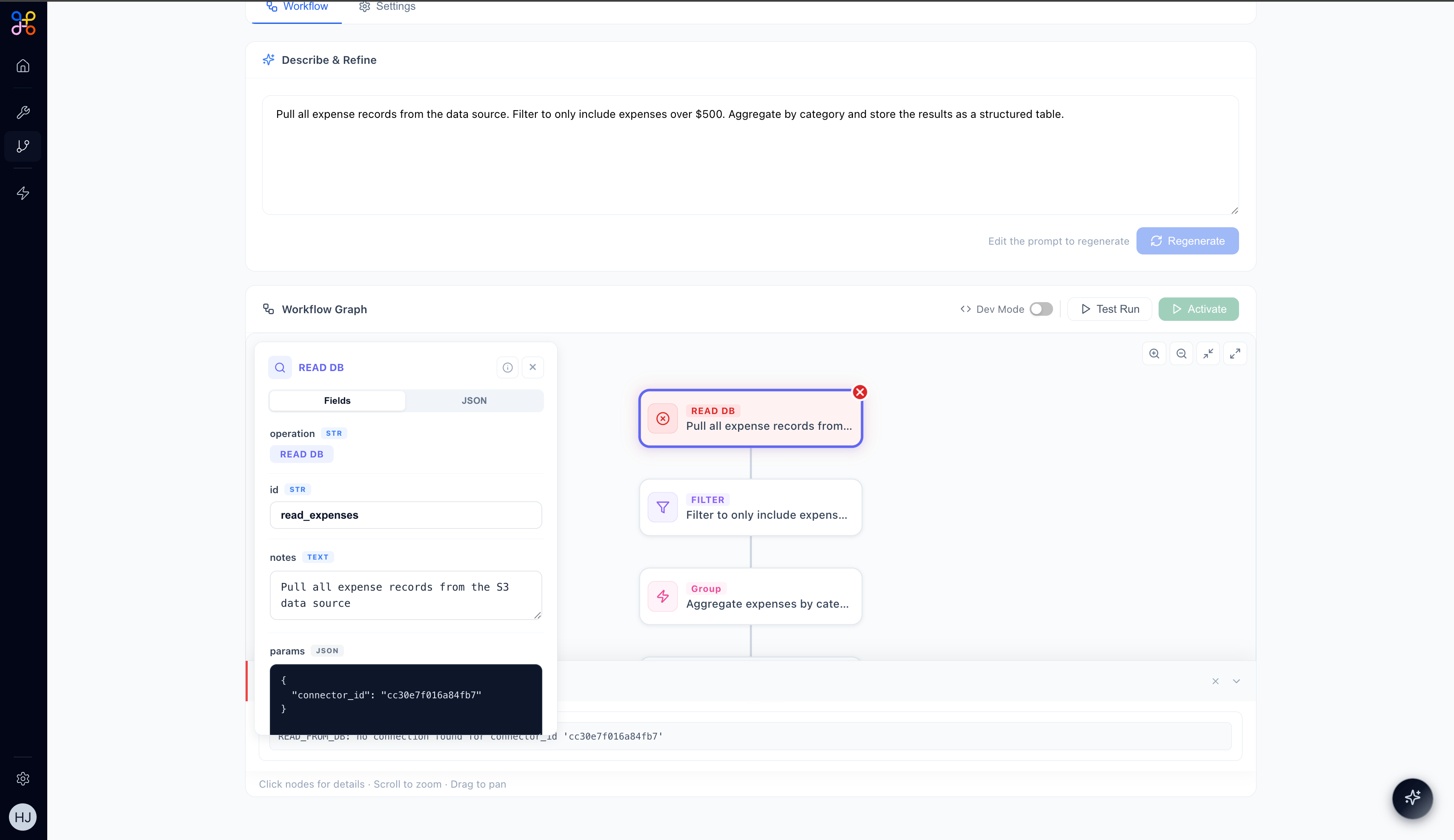Click the READ DB operation badge
Viewport: 1454px width, 840px height.
[301, 454]
